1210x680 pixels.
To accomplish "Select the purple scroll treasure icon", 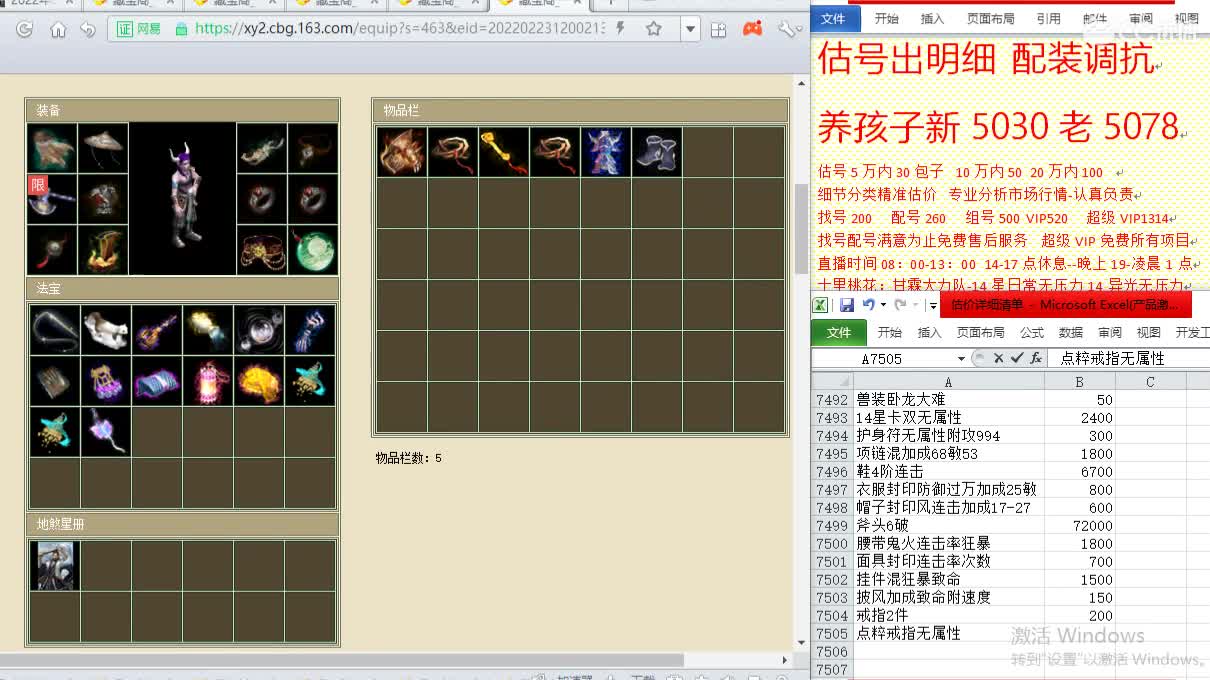I will pyautogui.click(x=157, y=381).
